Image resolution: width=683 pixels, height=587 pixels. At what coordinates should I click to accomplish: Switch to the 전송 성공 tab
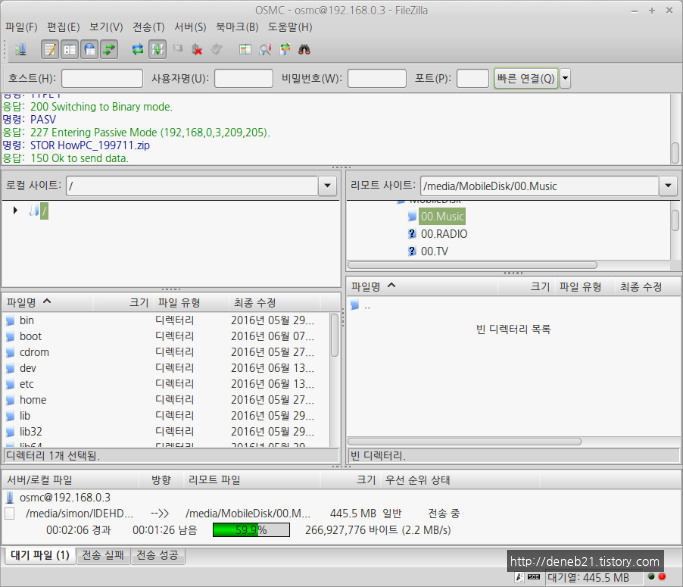(x=158, y=555)
